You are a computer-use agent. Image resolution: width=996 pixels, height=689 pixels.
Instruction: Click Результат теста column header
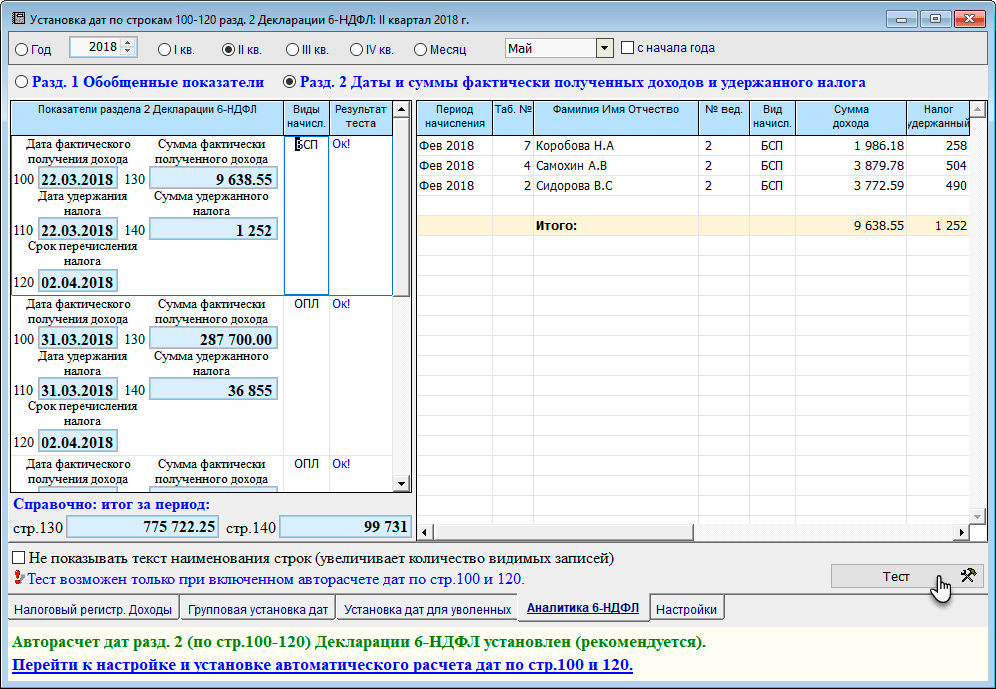tap(360, 117)
